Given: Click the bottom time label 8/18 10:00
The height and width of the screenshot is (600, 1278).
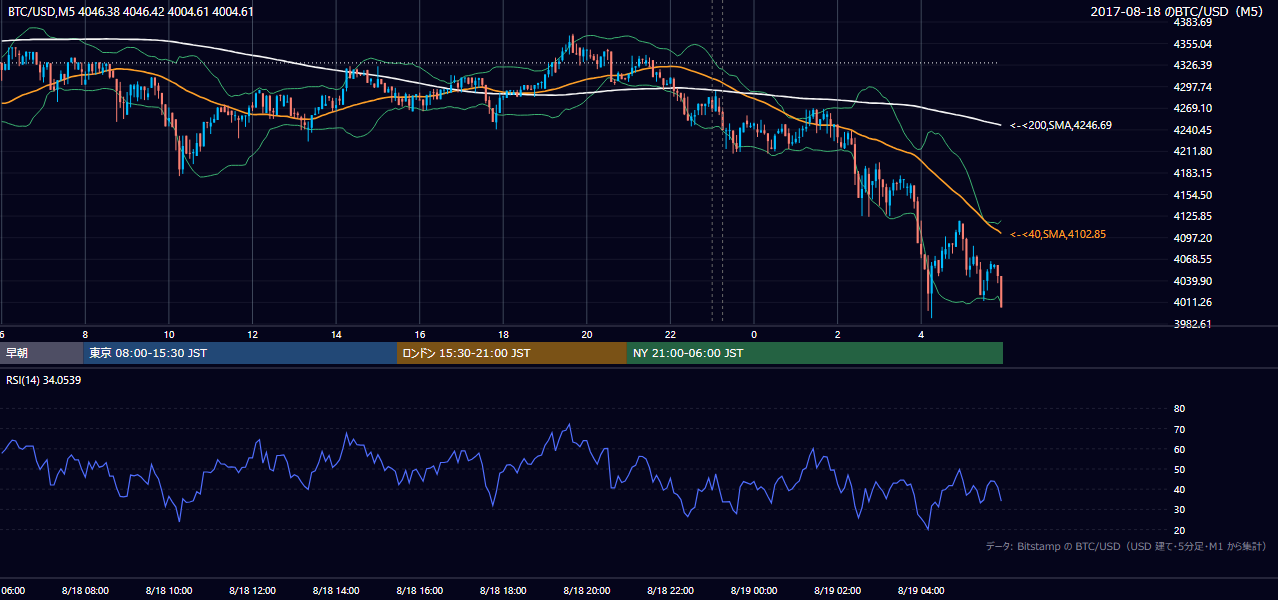Looking at the screenshot, I should coord(168,591).
